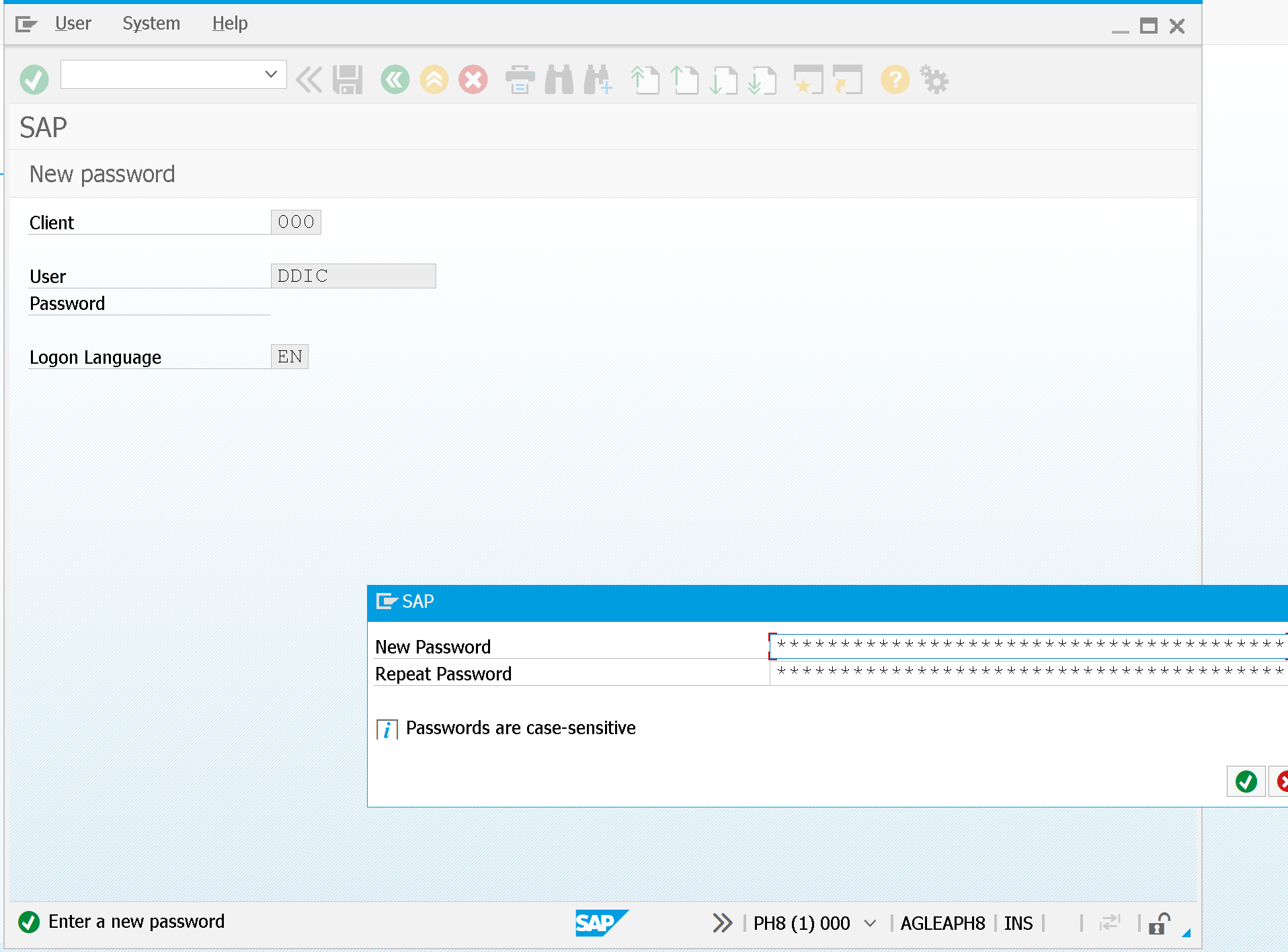Image resolution: width=1288 pixels, height=952 pixels.
Task: Click the AGLEAPH8 host name in status bar
Action: coord(942,923)
